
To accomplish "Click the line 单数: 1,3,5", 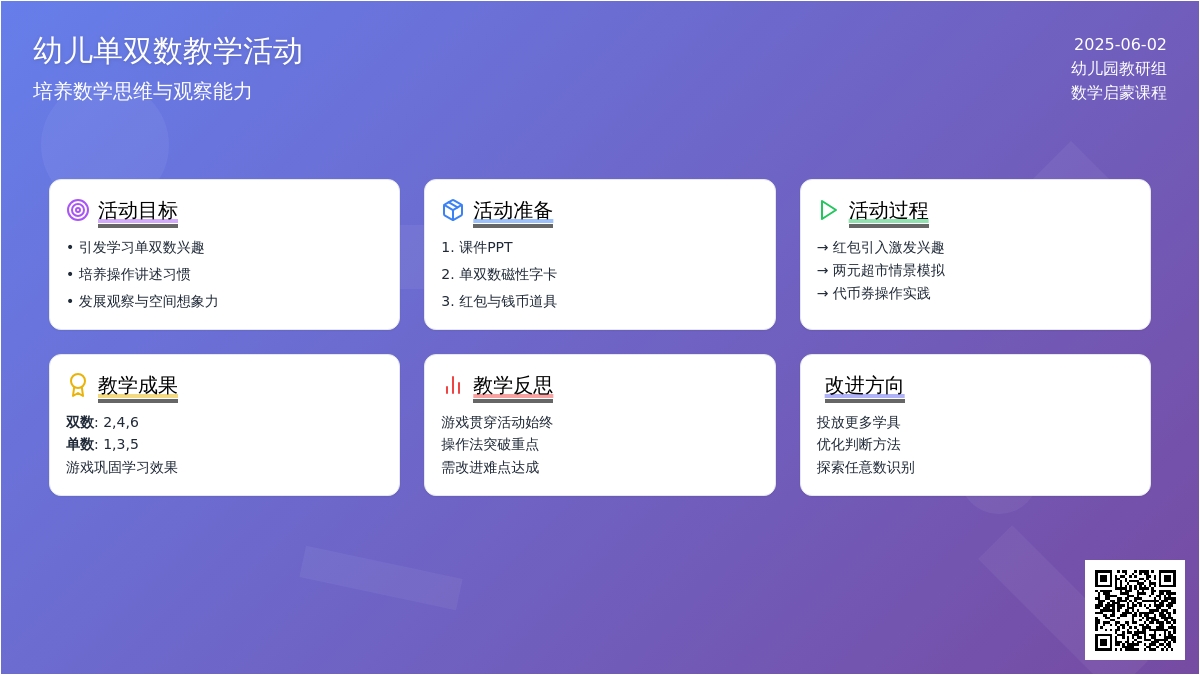I will (102, 444).
